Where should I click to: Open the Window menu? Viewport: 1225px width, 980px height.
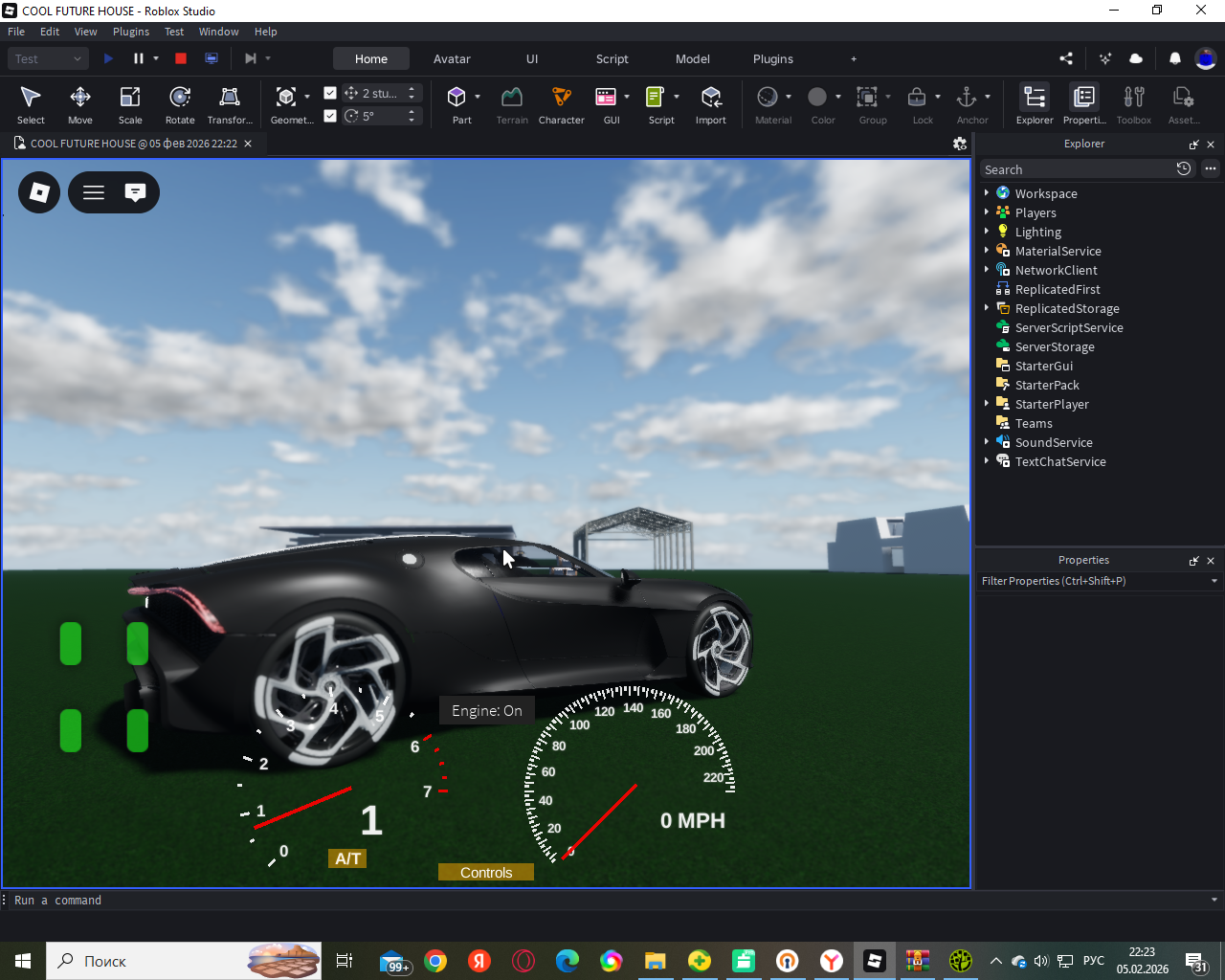coord(218,32)
